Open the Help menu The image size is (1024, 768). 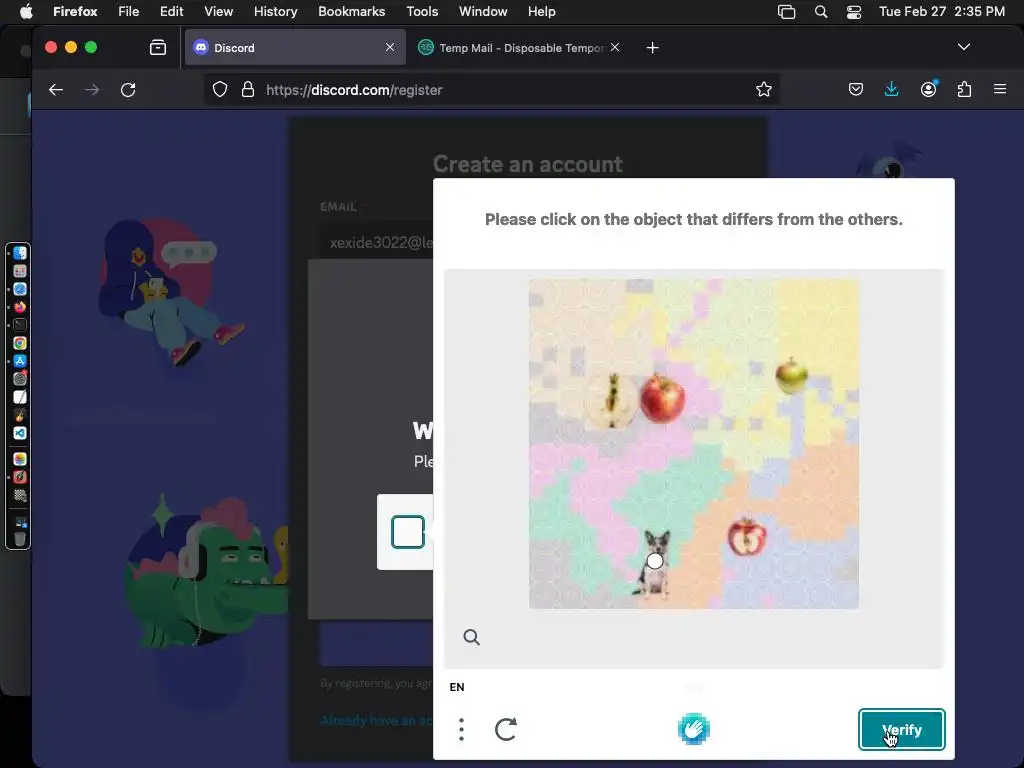(x=541, y=11)
